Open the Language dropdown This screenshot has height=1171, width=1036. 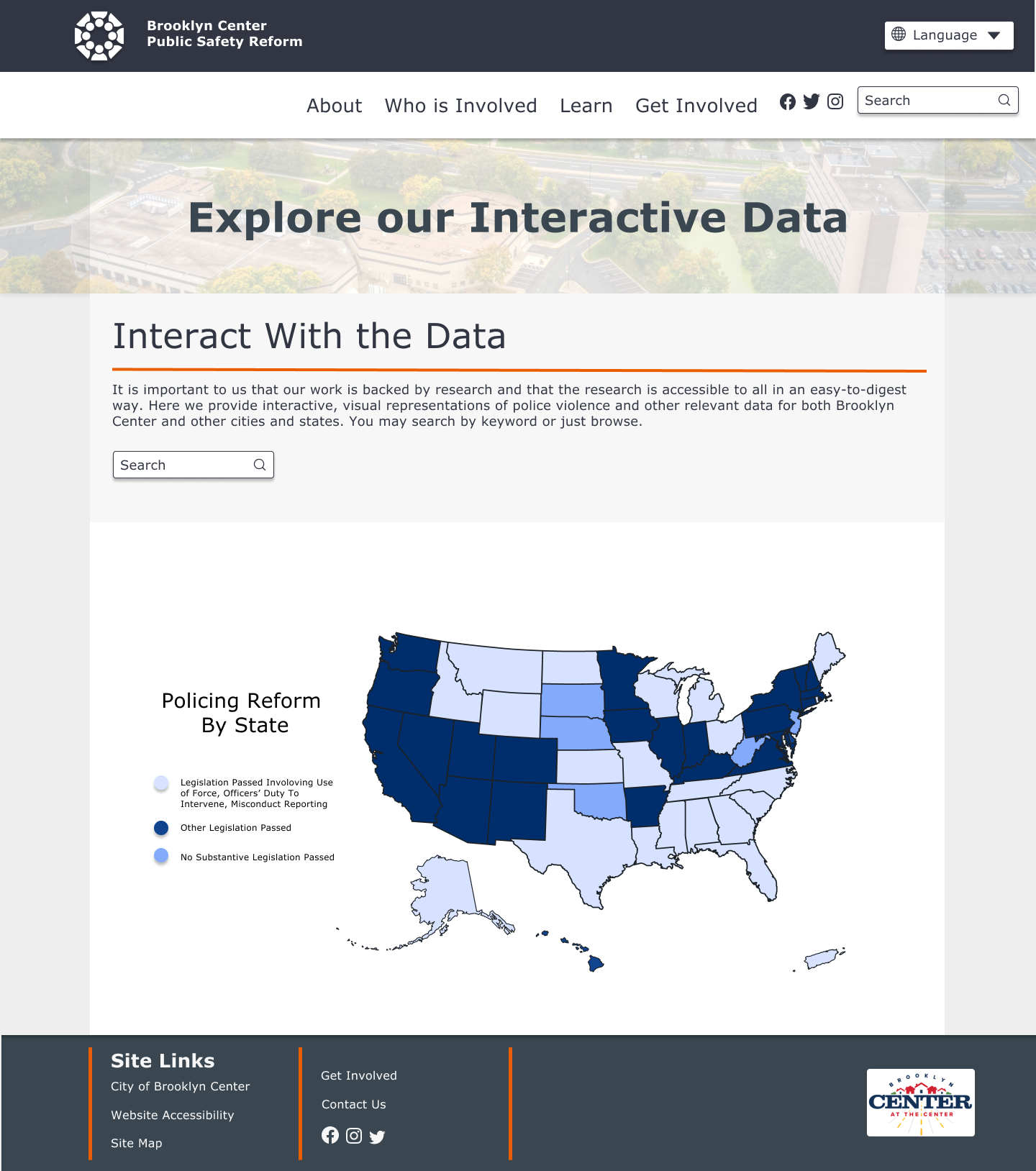[949, 35]
